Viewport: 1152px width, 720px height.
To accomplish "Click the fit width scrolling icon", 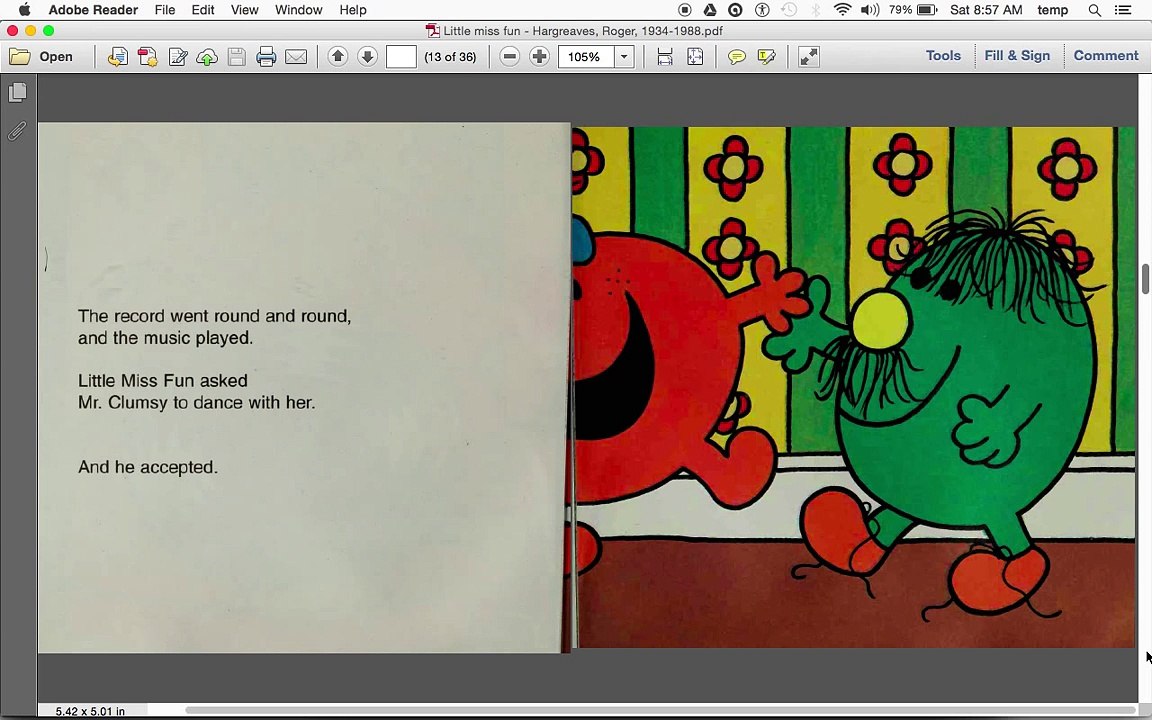I will (665, 57).
